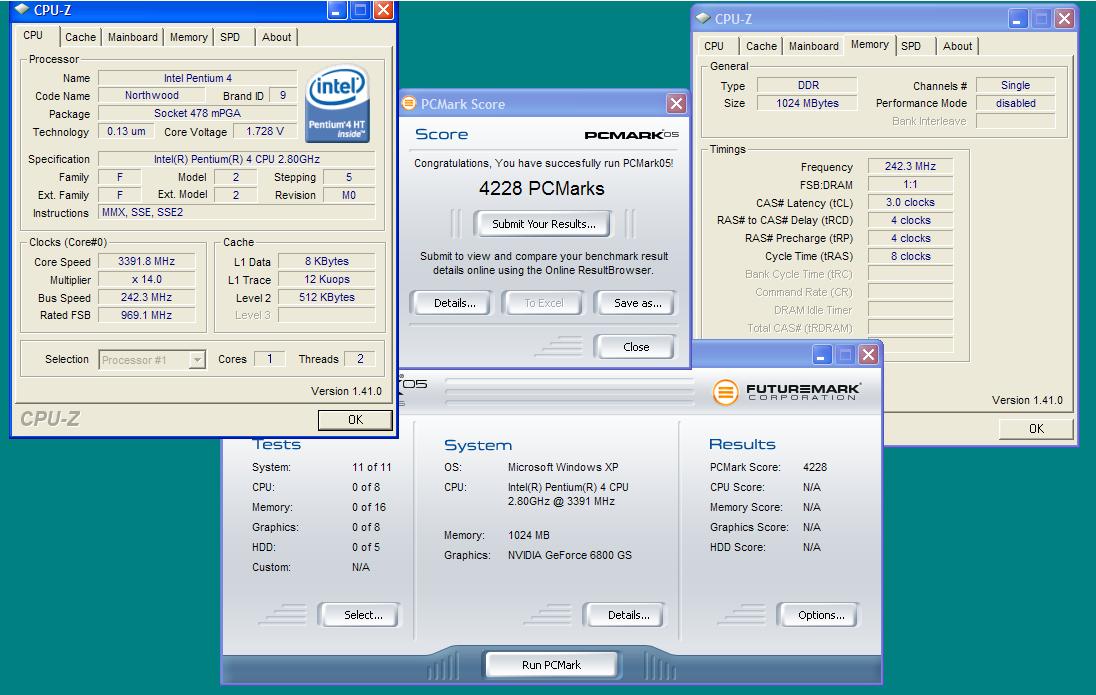Close the PCMark Score dialog
Image resolution: width=1096 pixels, height=695 pixels.
[676, 103]
